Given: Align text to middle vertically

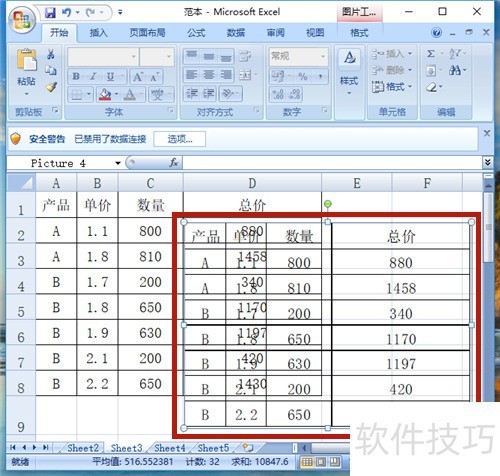Looking at the screenshot, I should pos(209,56).
